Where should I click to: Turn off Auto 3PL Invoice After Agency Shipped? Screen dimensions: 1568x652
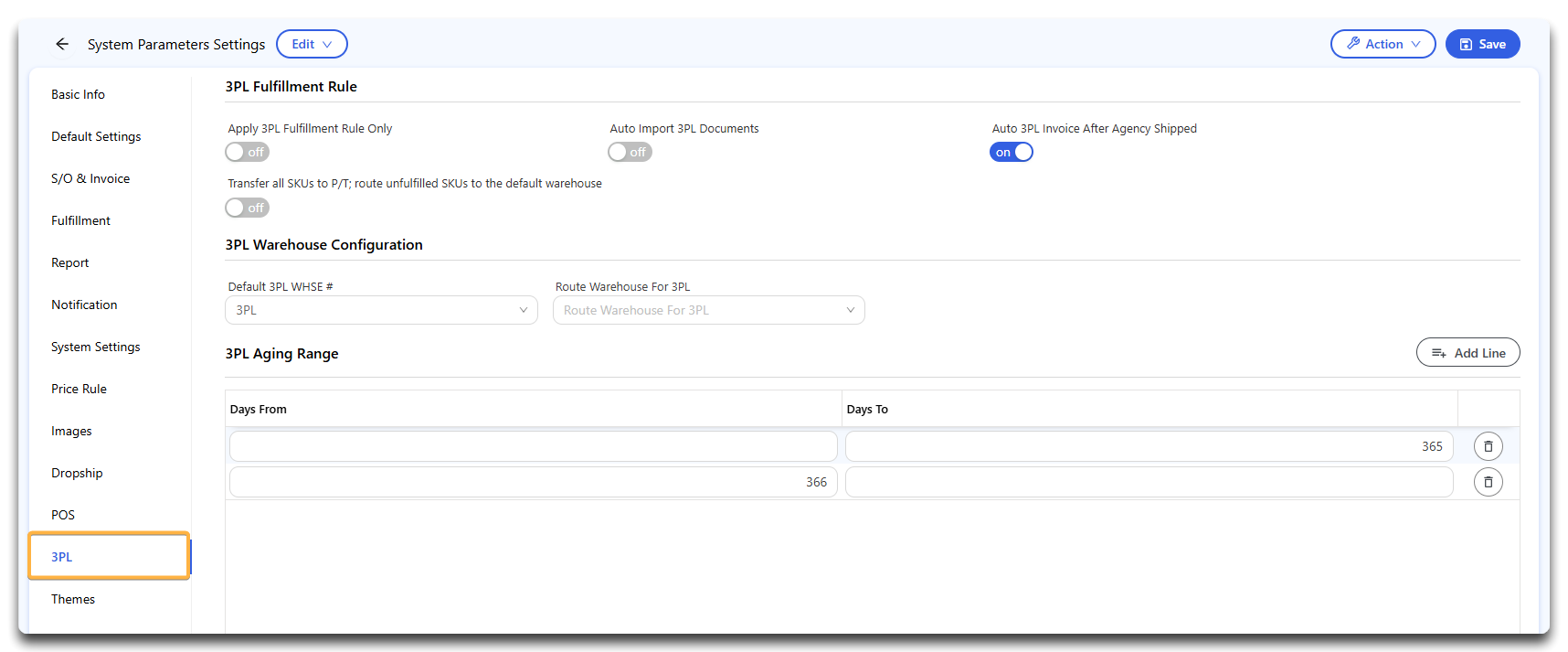point(1012,153)
